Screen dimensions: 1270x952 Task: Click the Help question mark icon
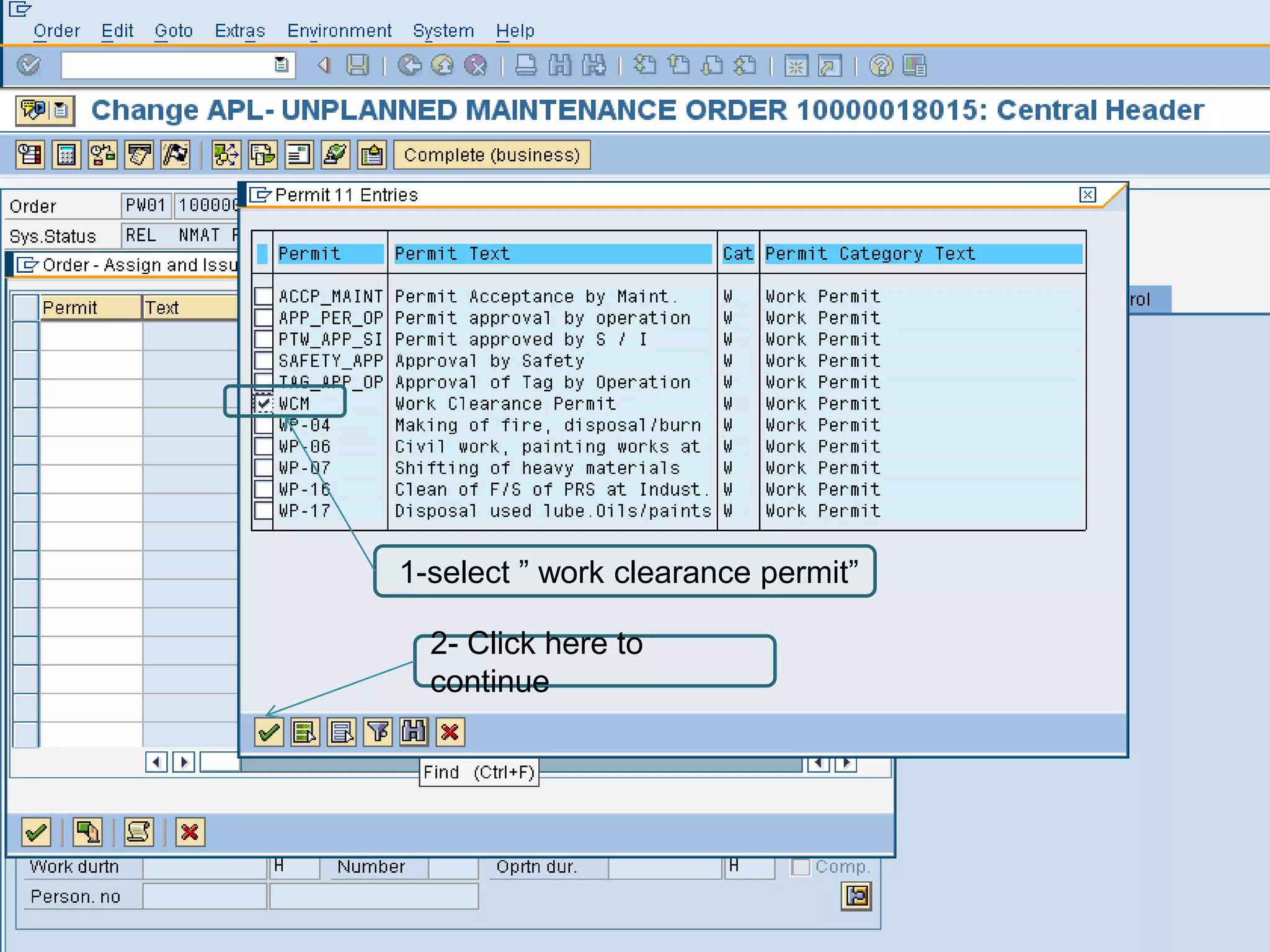(881, 65)
